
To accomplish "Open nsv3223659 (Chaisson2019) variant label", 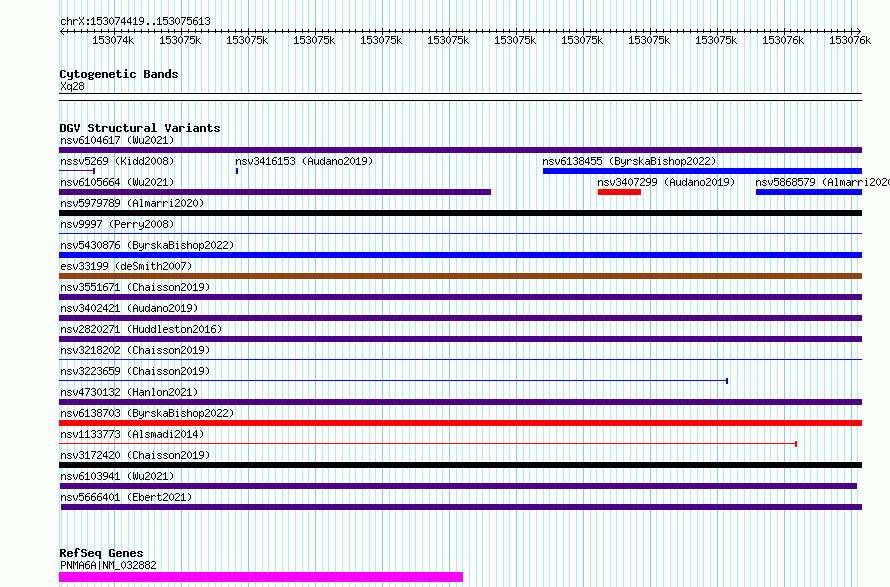I will 135,371.
